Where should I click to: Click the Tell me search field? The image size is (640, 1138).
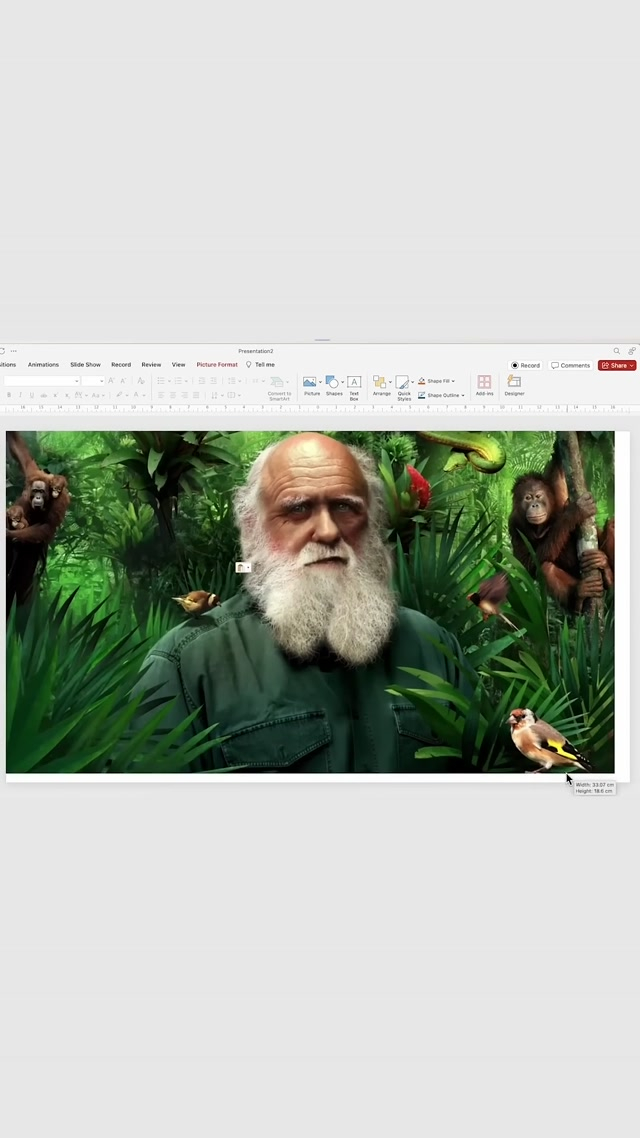tap(264, 365)
